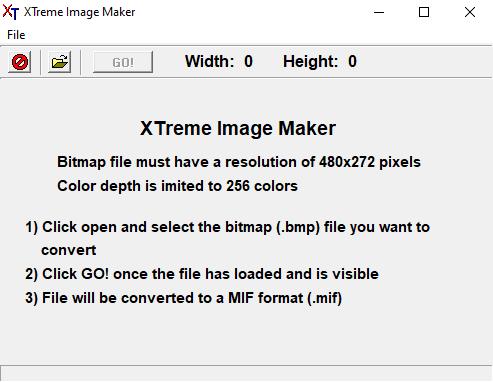Click the red stop/cancel toolbar icon

(x=20, y=62)
